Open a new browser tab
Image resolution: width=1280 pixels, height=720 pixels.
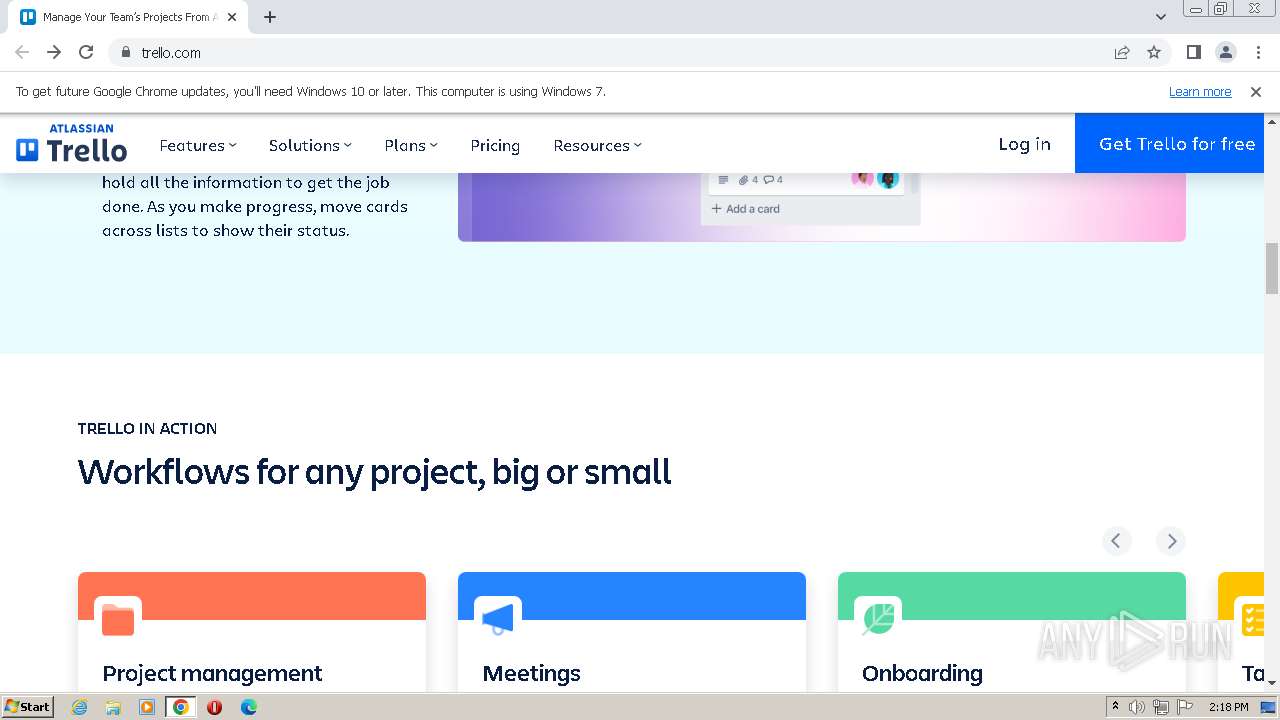[270, 17]
